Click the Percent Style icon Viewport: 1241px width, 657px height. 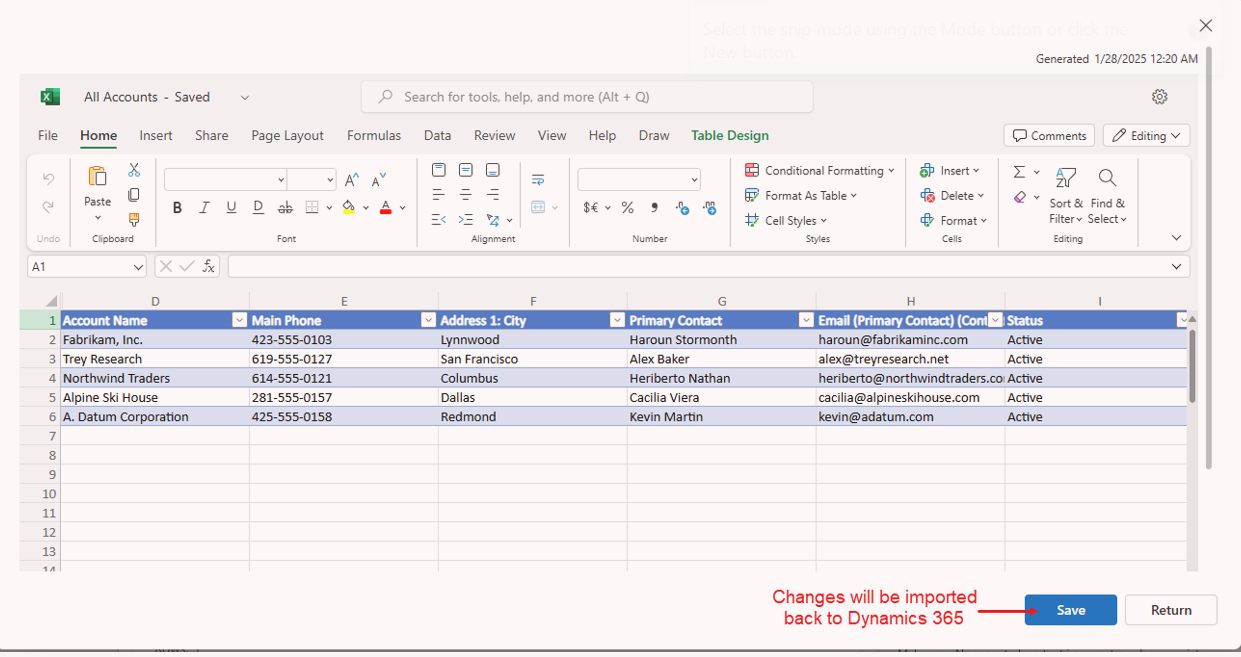(x=628, y=207)
